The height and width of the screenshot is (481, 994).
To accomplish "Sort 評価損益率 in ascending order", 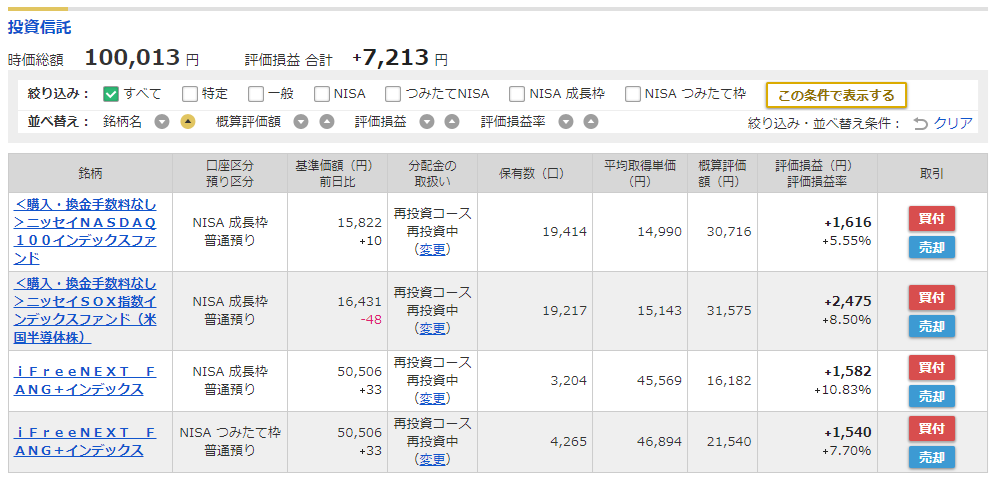I will [591, 122].
